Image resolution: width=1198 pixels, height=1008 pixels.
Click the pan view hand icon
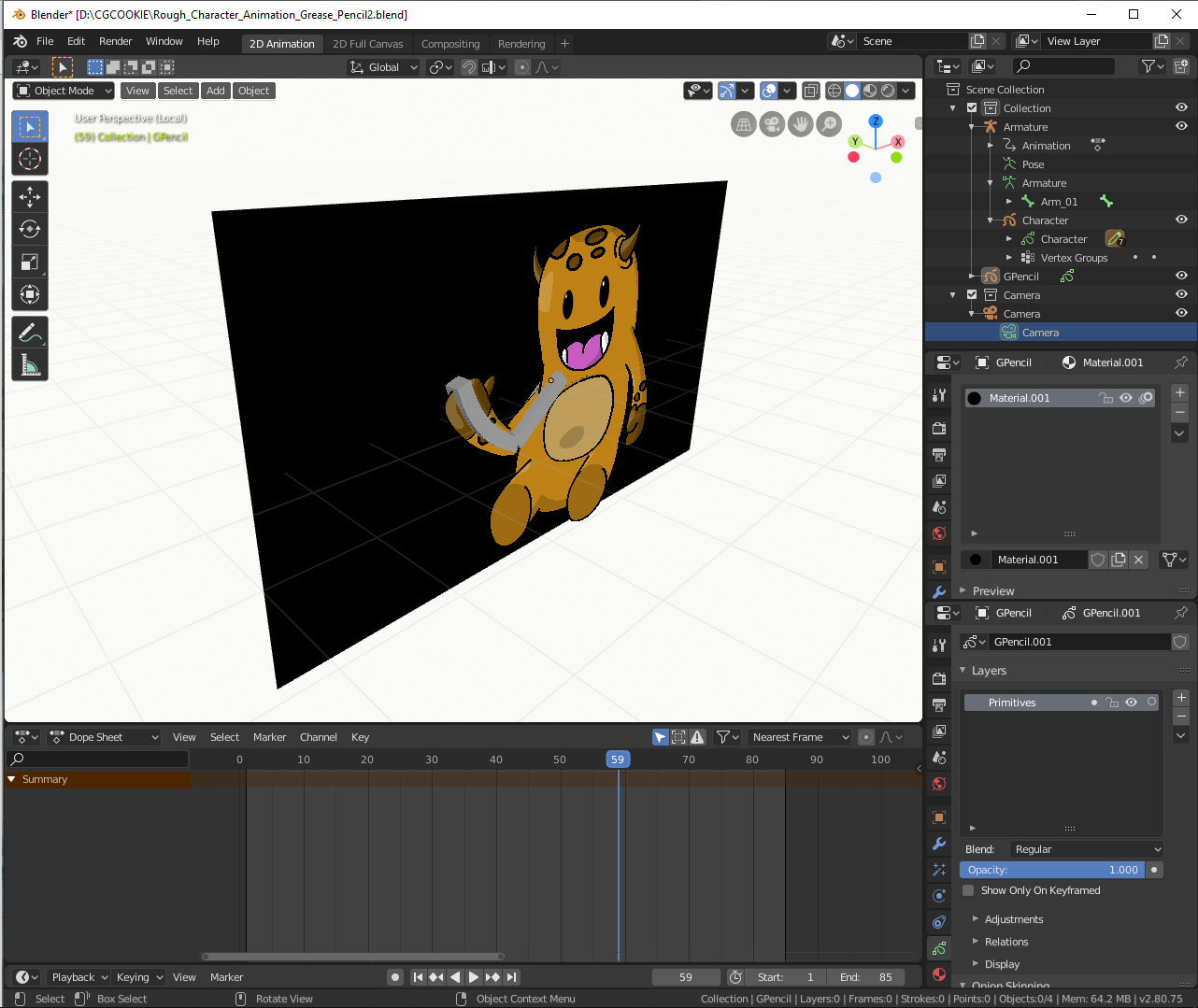pyautogui.click(x=801, y=124)
